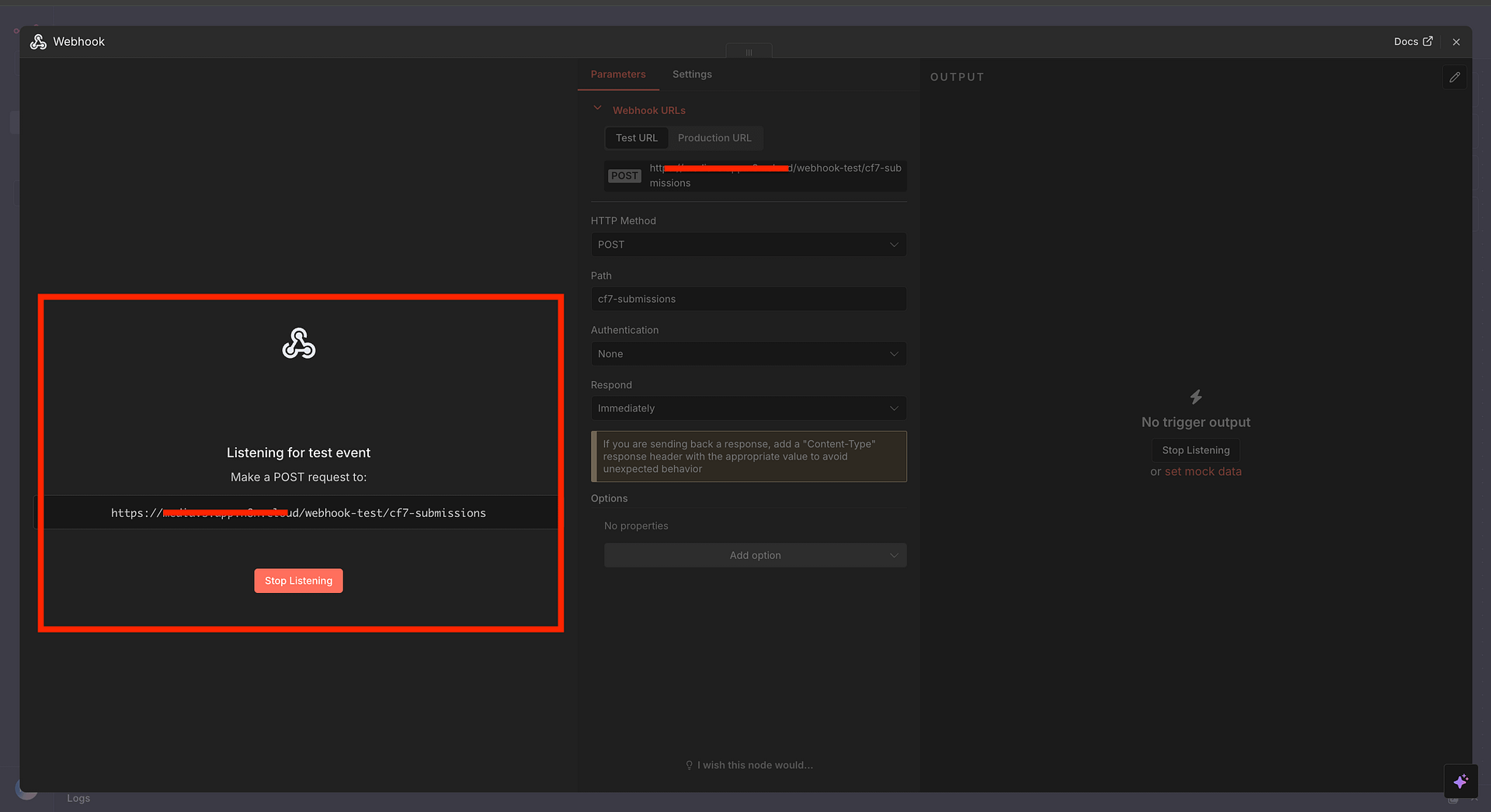Viewport: 1491px width, 812px height.
Task: Click the 'Listening for test event' heading
Action: (x=298, y=453)
